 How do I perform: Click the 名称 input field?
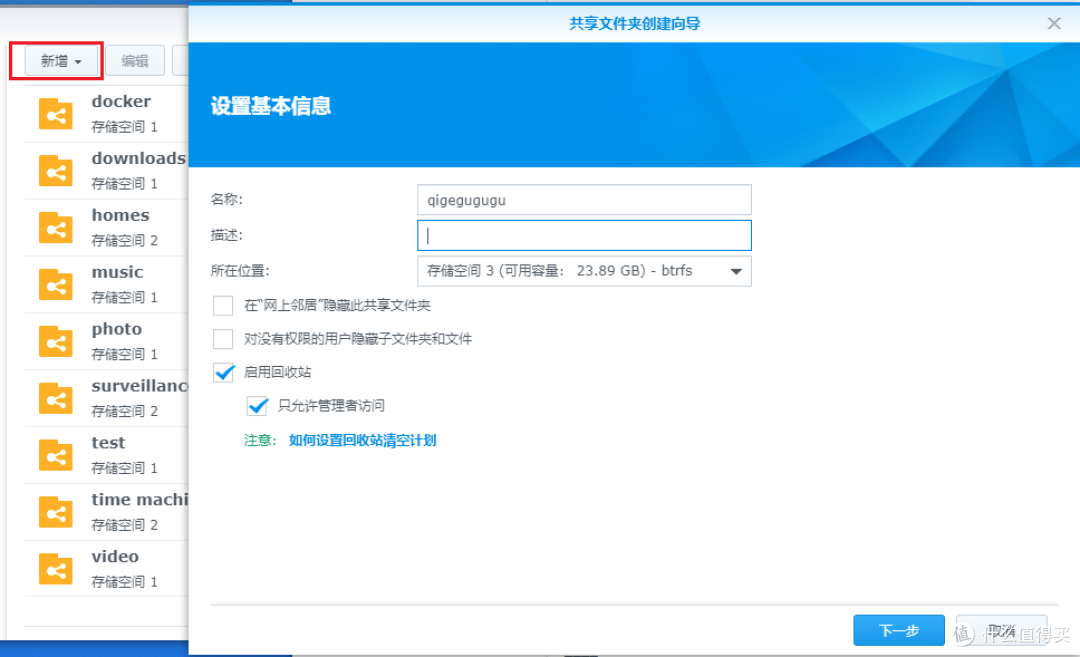(584, 200)
